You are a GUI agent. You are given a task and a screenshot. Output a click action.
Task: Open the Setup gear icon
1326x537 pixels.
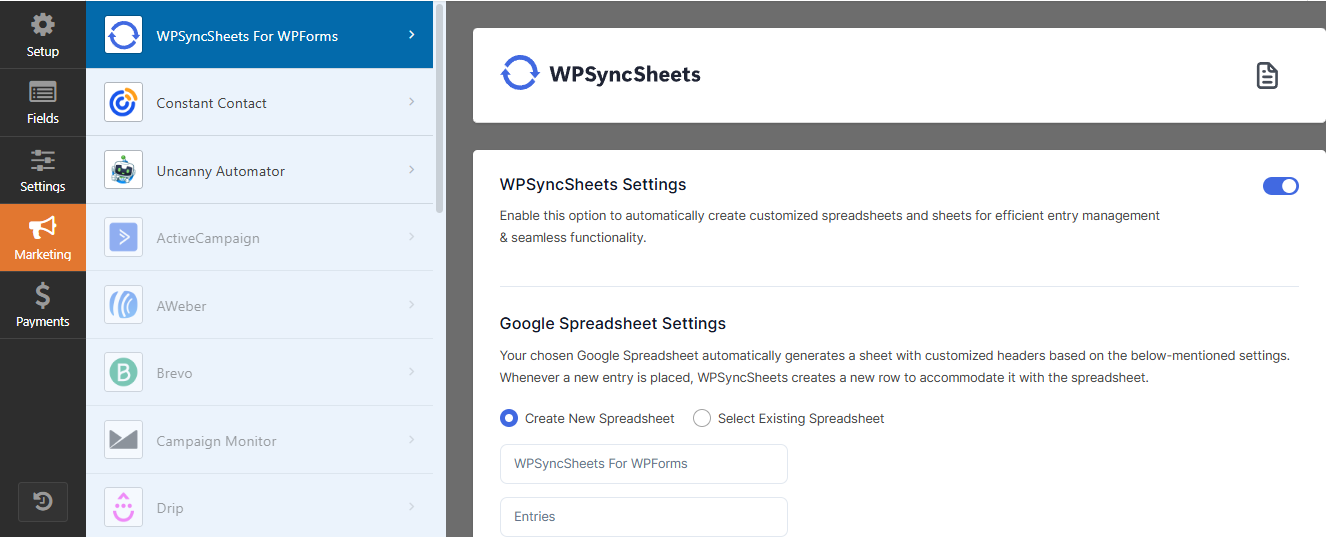[x=42, y=24]
